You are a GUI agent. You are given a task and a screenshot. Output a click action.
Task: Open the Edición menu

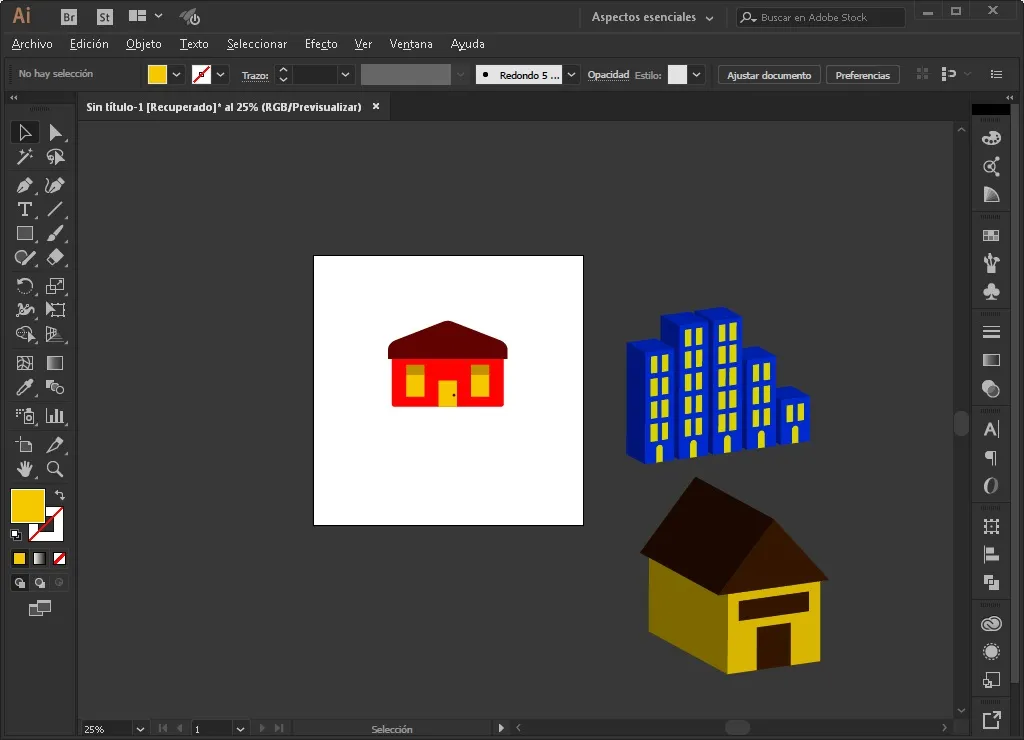coord(89,44)
